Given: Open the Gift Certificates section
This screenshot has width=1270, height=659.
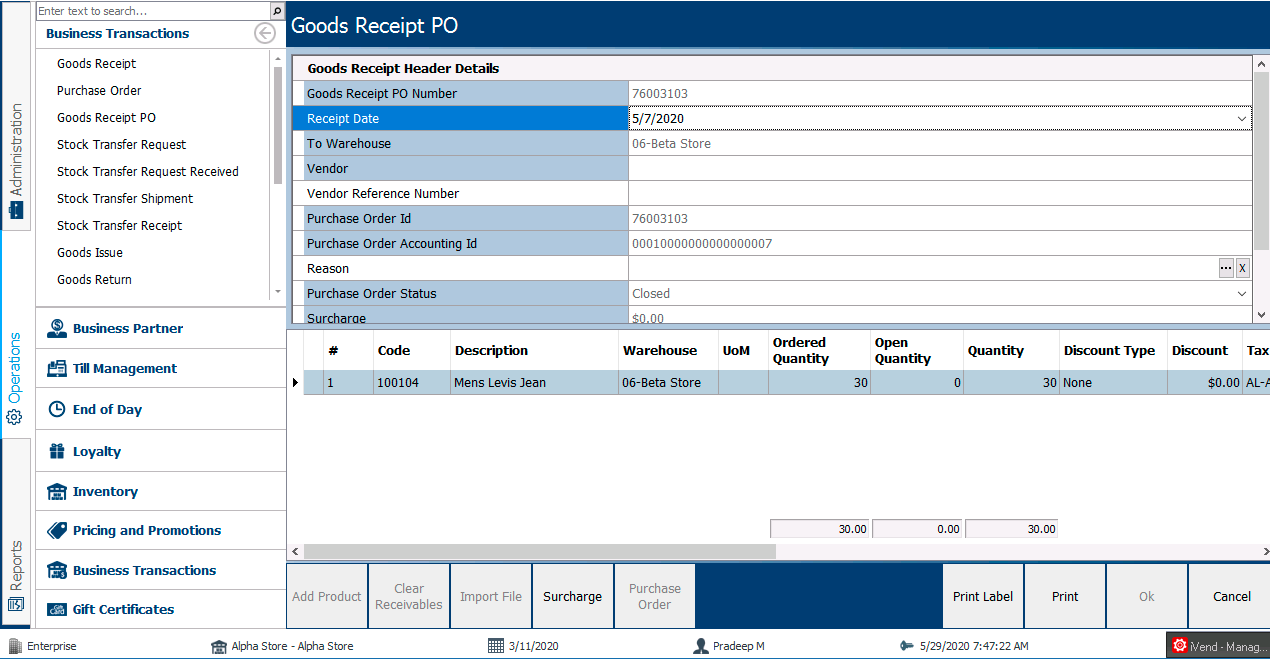Looking at the screenshot, I should 123,609.
